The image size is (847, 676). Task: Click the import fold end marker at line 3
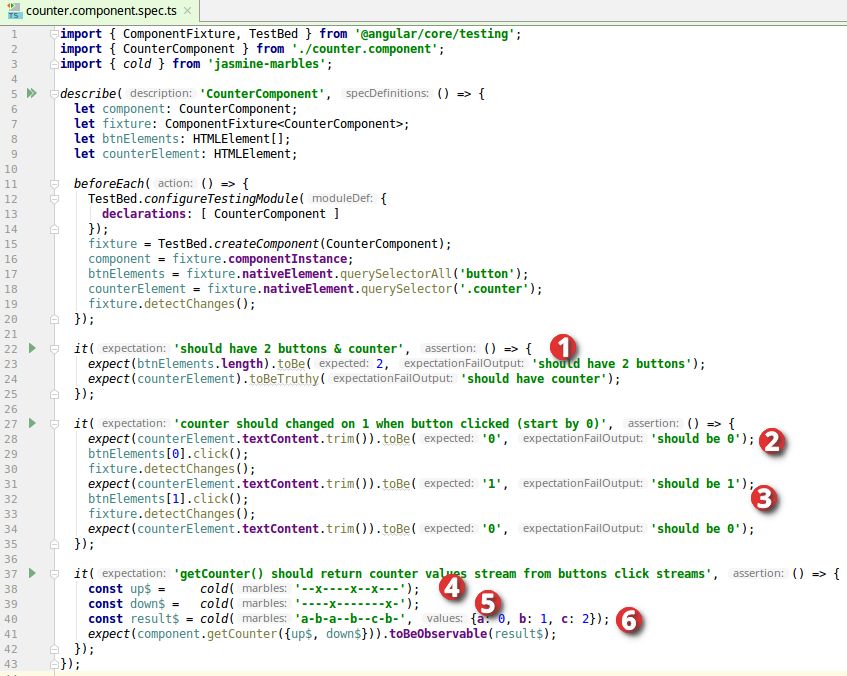(54, 64)
